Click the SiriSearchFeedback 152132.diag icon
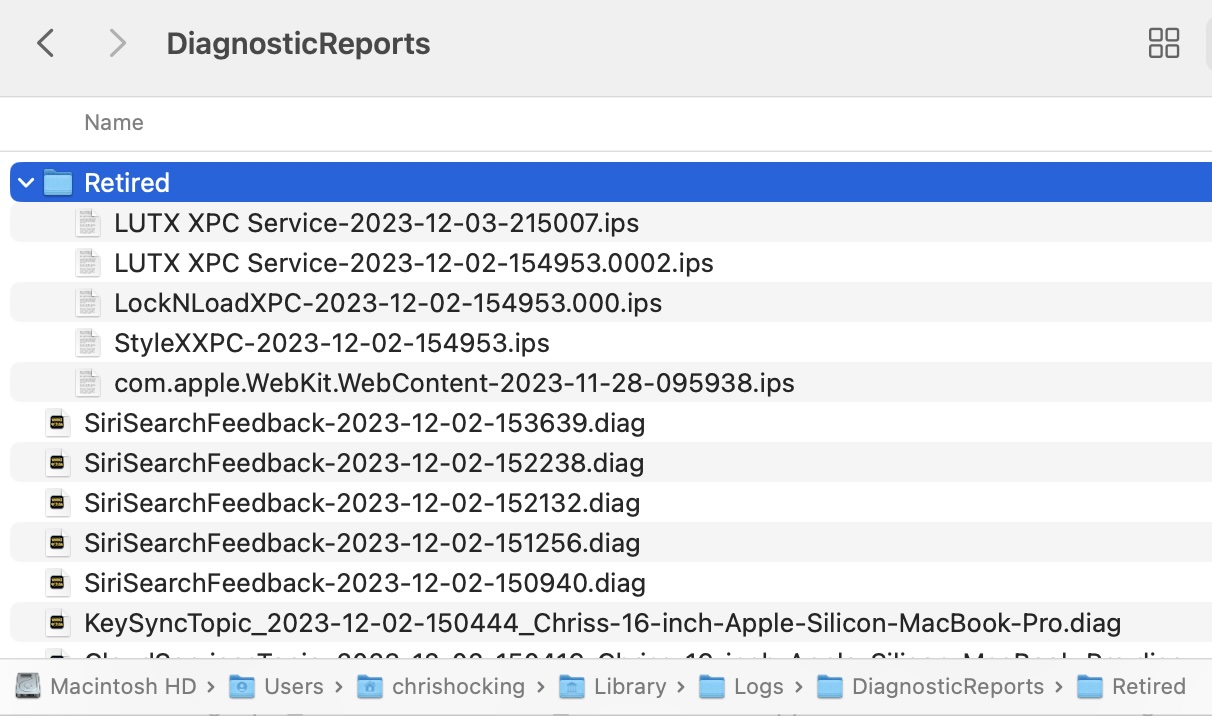Screen dimensions: 1212x716 click(58, 503)
